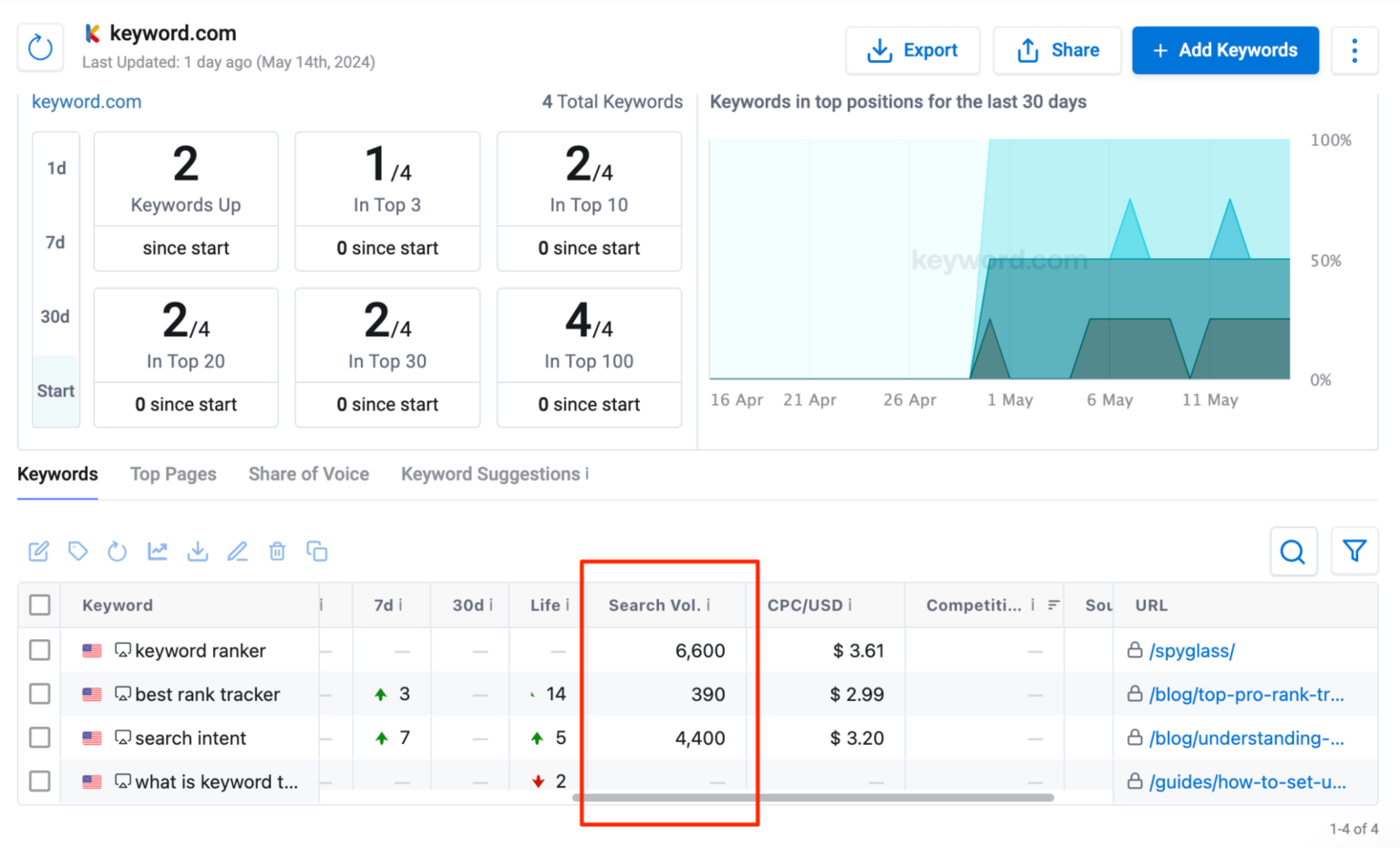Image resolution: width=1400 pixels, height=848 pixels.
Task: Open the three-dot overflow menu top right
Action: [1355, 50]
